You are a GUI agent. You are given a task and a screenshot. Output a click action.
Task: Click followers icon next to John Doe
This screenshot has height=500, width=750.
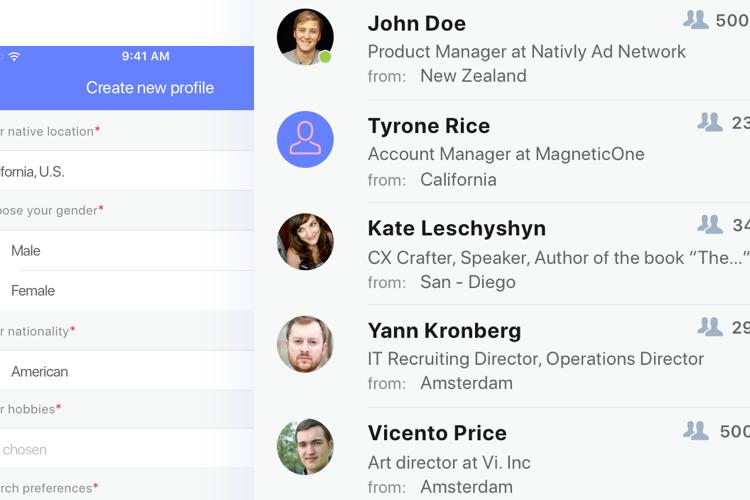pos(696,19)
